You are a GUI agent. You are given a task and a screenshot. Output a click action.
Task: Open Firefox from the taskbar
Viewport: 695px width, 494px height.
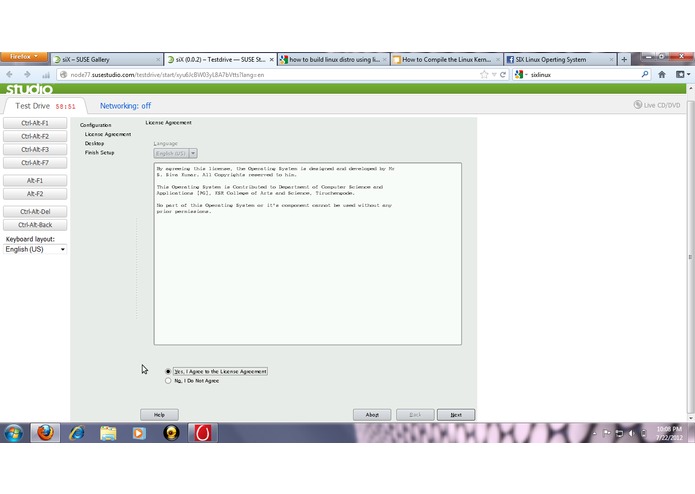tap(45, 433)
